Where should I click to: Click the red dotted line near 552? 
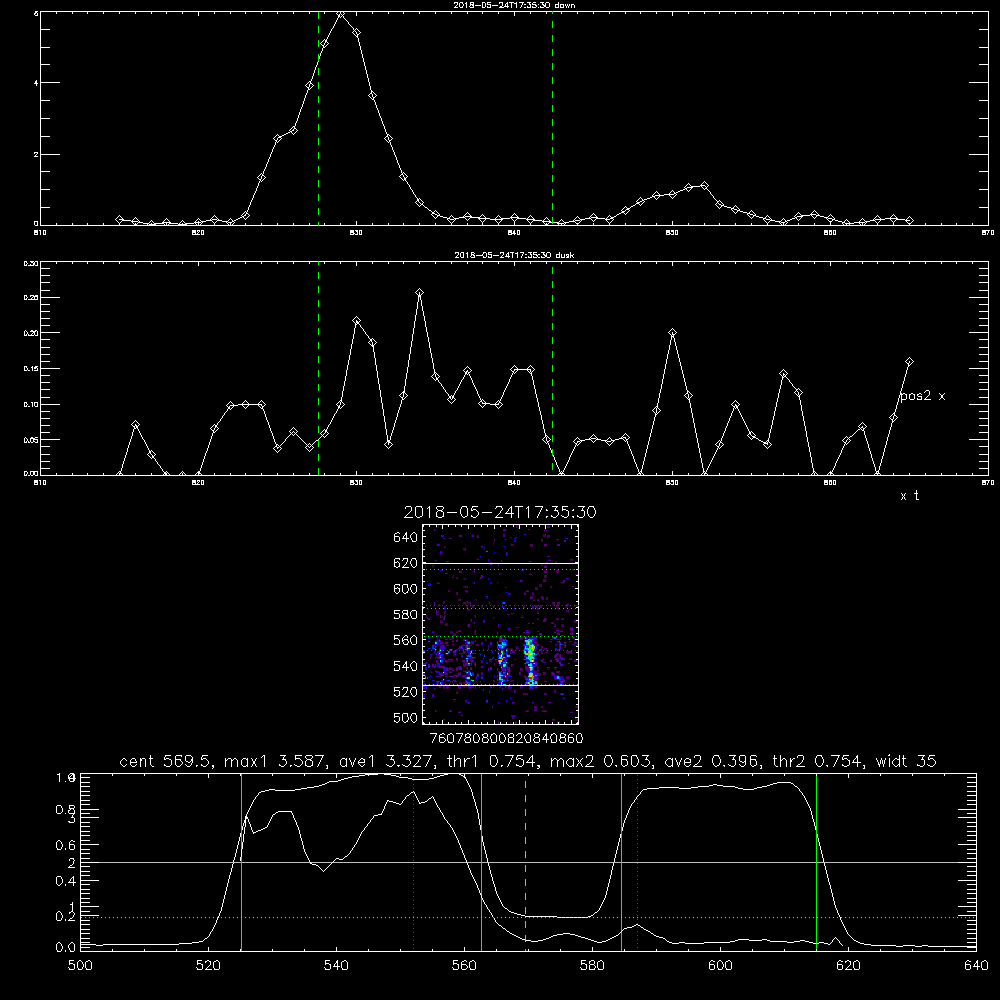point(414,861)
